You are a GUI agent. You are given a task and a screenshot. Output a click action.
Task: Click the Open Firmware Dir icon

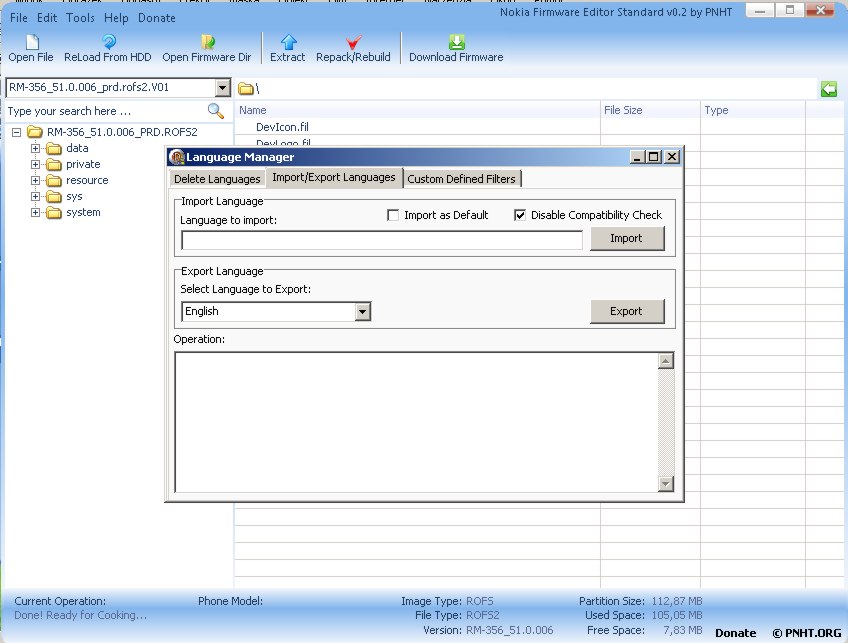[x=207, y=42]
